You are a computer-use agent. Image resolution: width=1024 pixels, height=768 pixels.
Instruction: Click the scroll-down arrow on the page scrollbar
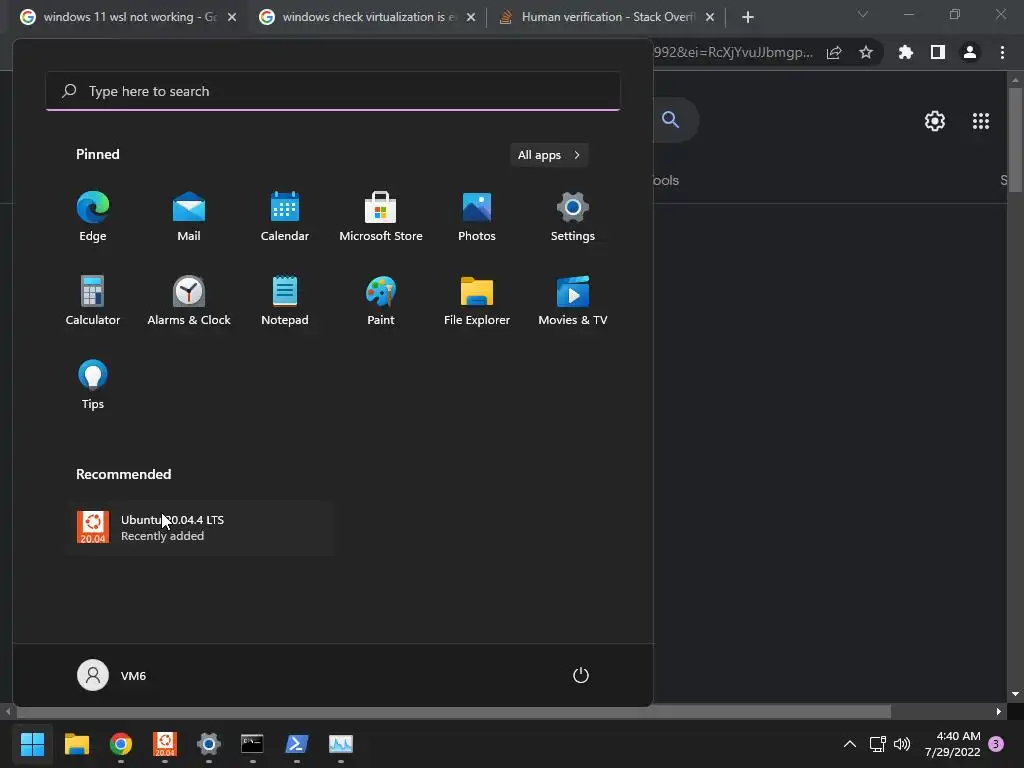click(x=1015, y=694)
